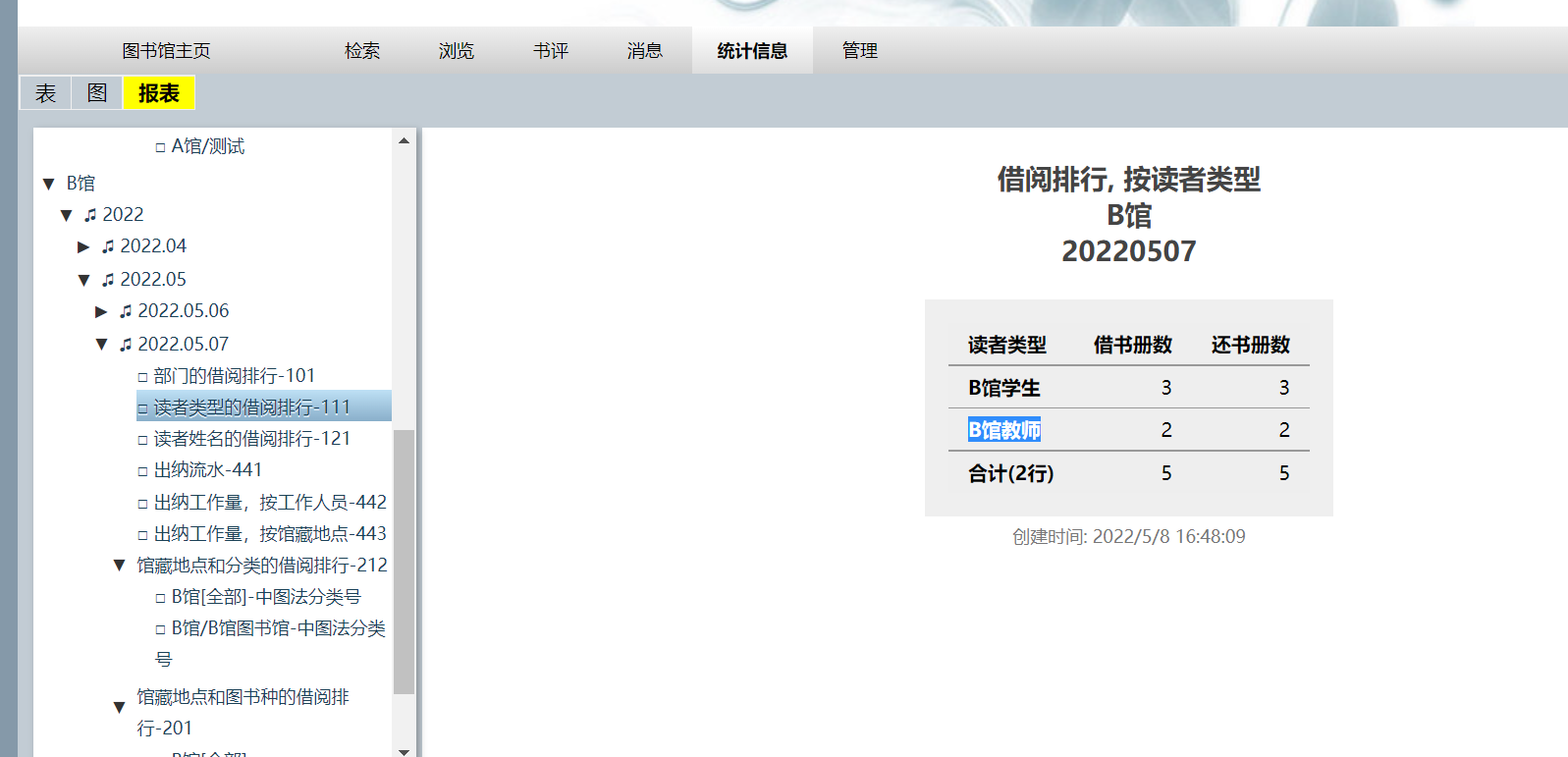
Task: Select the 统计信息 tab
Action: click(752, 51)
